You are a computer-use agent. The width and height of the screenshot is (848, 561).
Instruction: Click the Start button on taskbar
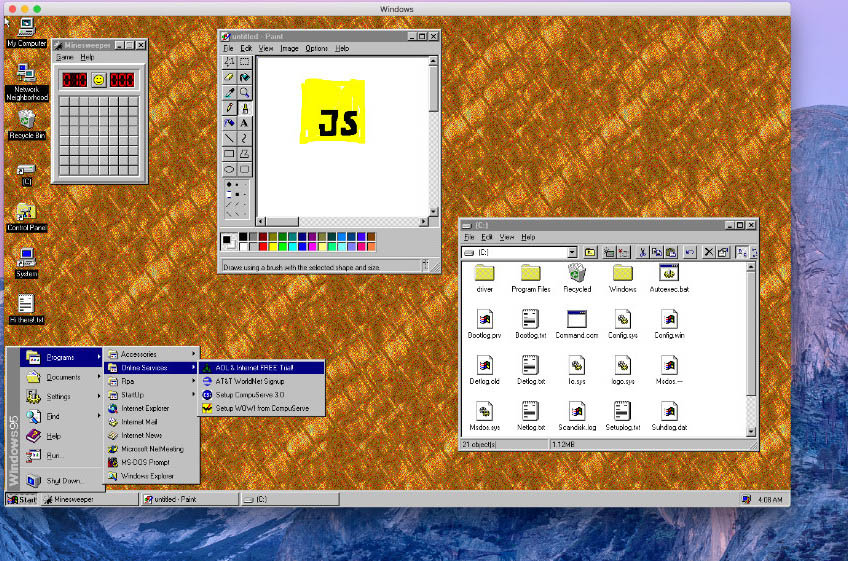(x=22, y=499)
